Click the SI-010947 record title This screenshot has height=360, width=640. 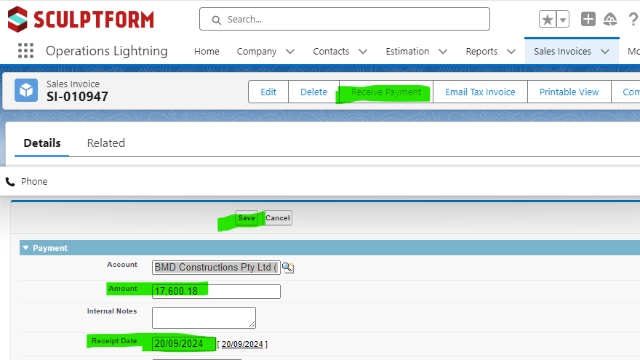click(77, 97)
